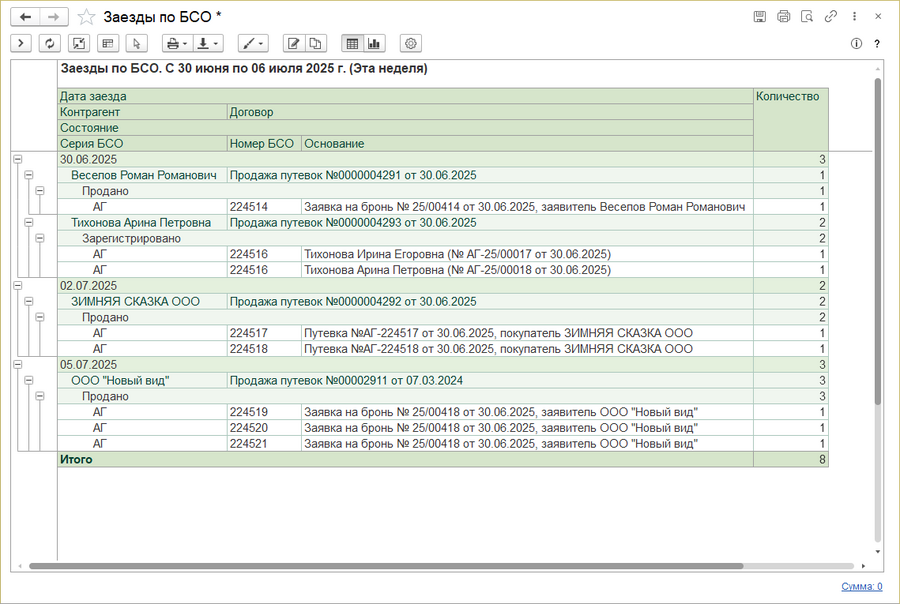Add report to favorites with star icon

point(87,17)
